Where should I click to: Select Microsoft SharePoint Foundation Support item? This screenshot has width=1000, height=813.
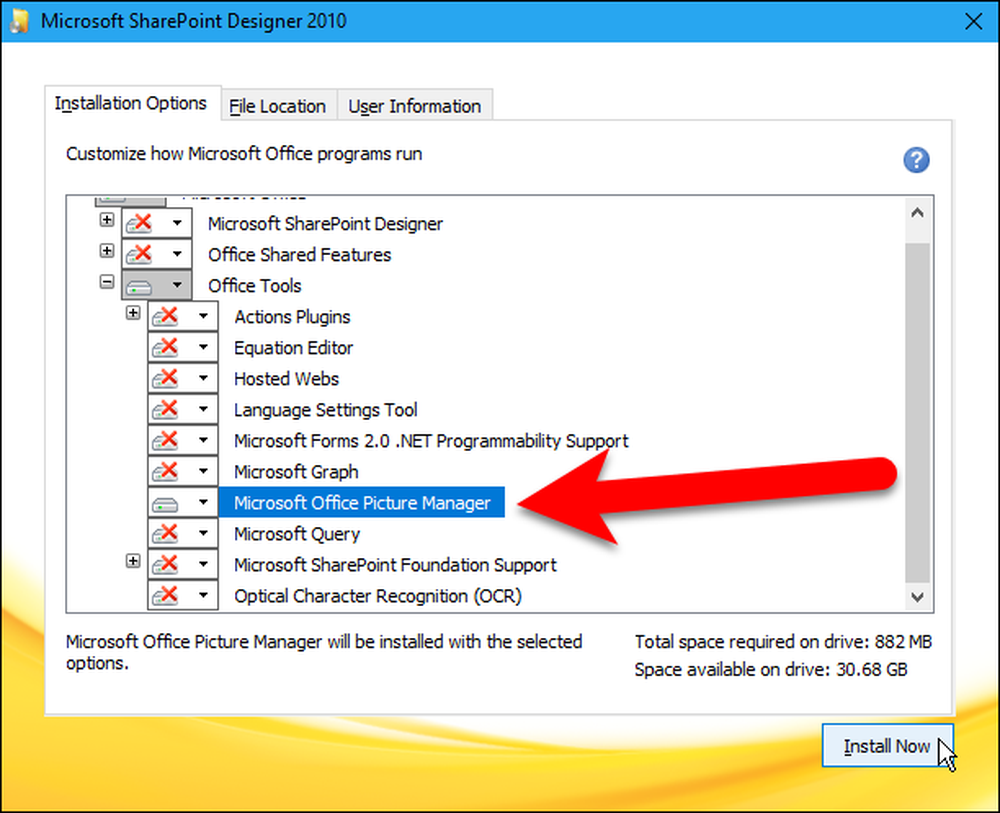[395, 565]
